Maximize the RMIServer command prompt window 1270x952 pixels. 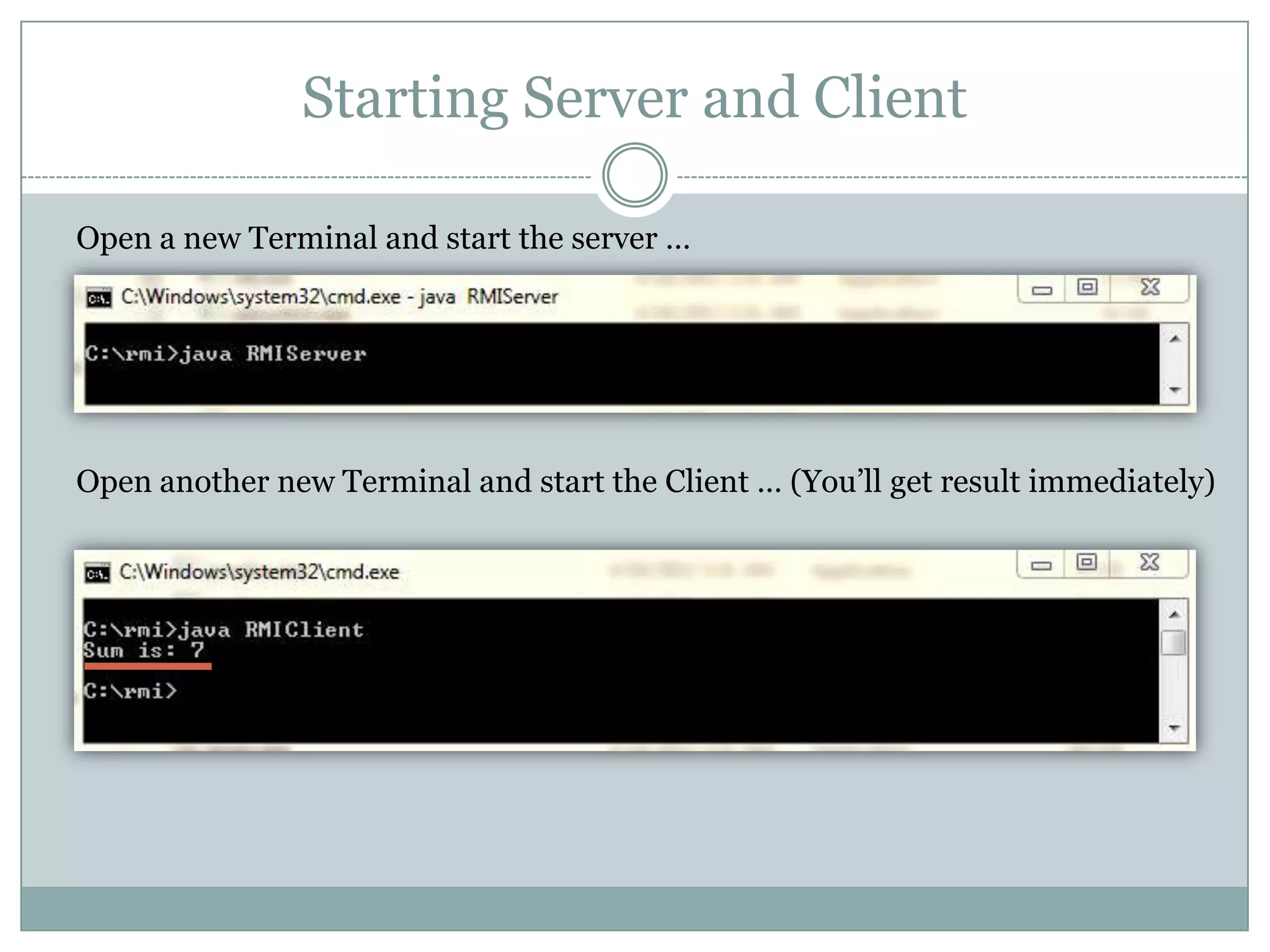click(1087, 288)
